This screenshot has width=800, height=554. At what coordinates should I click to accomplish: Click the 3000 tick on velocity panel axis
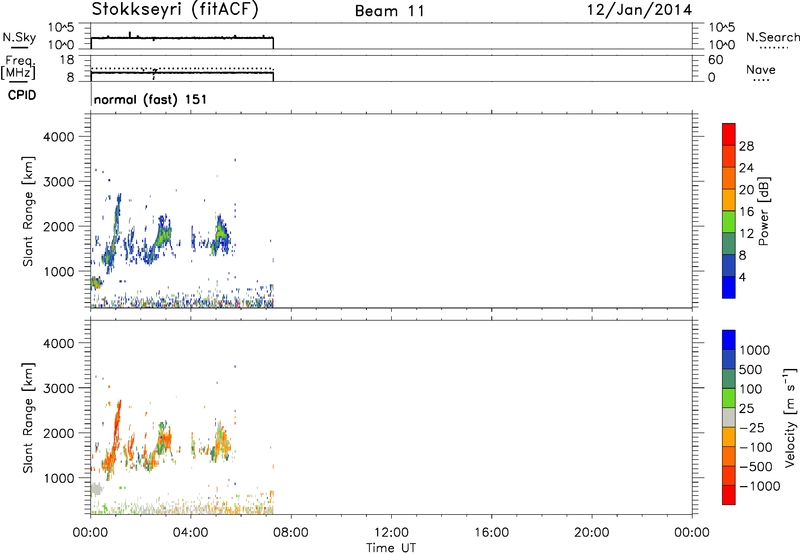click(x=58, y=388)
